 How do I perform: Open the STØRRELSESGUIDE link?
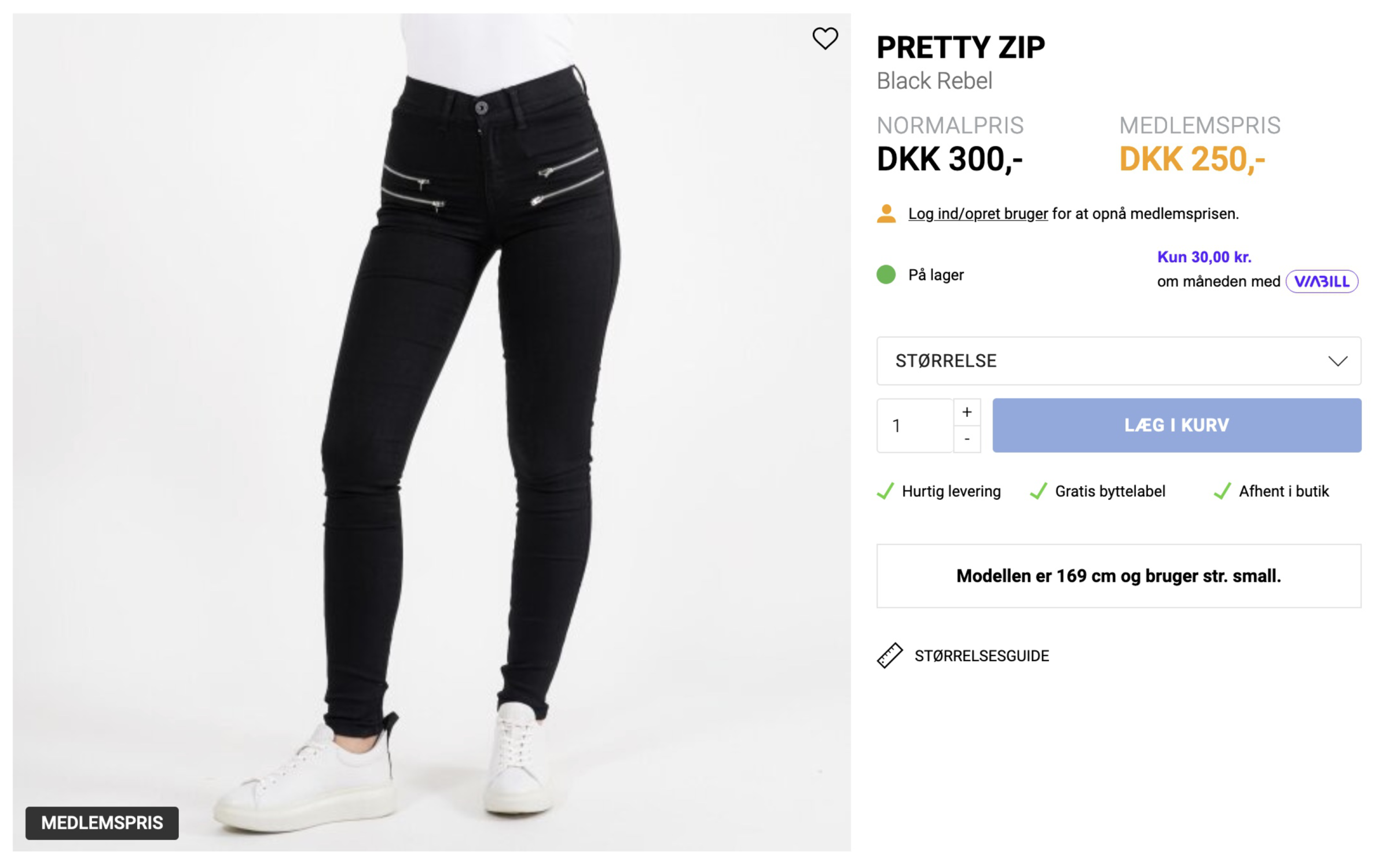pos(982,656)
